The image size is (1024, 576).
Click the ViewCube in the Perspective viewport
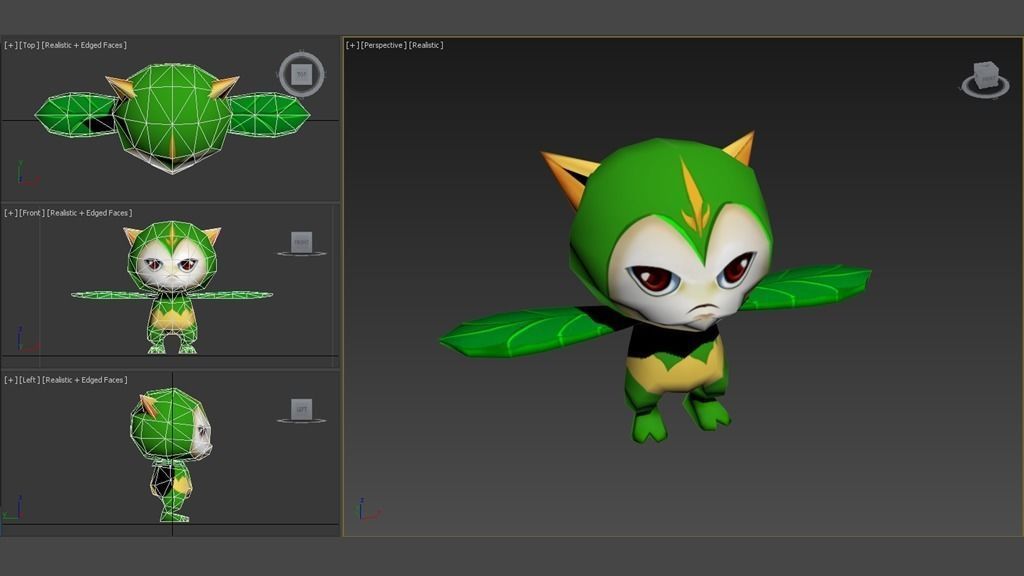pyautogui.click(x=985, y=79)
